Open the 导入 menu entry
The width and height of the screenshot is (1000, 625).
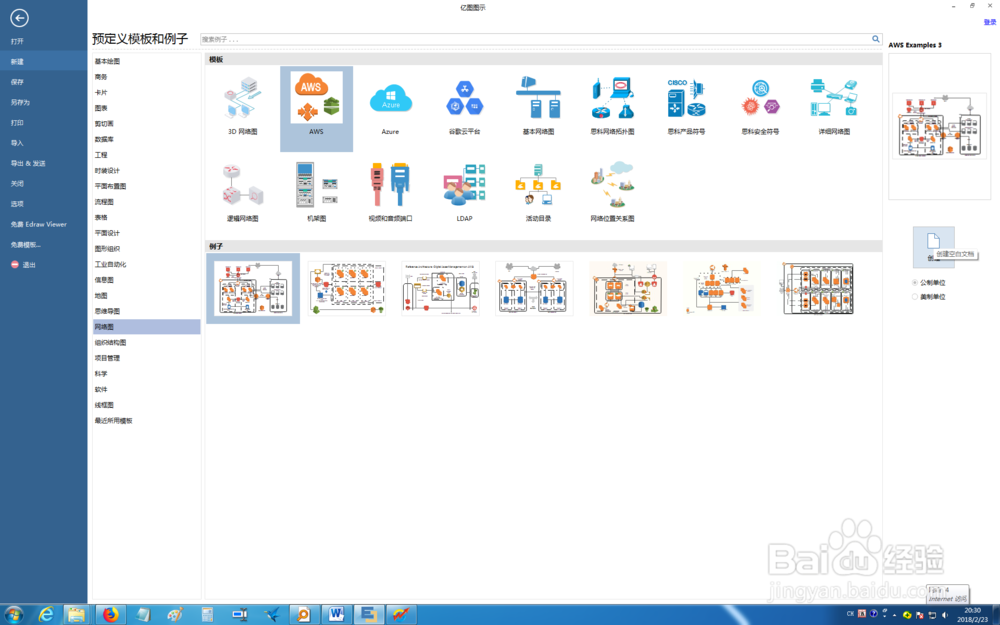pos(17,143)
